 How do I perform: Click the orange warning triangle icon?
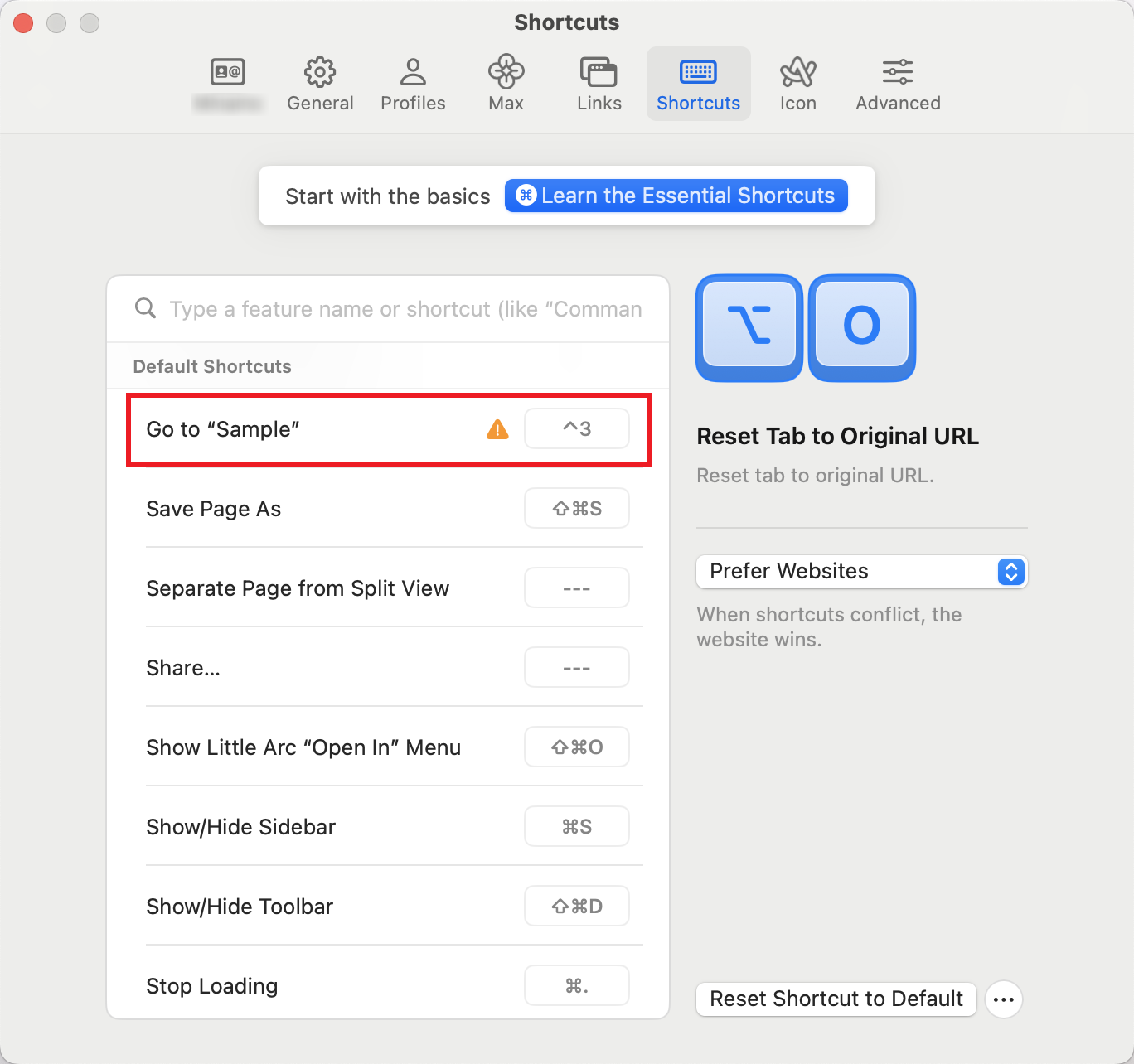pos(497,429)
